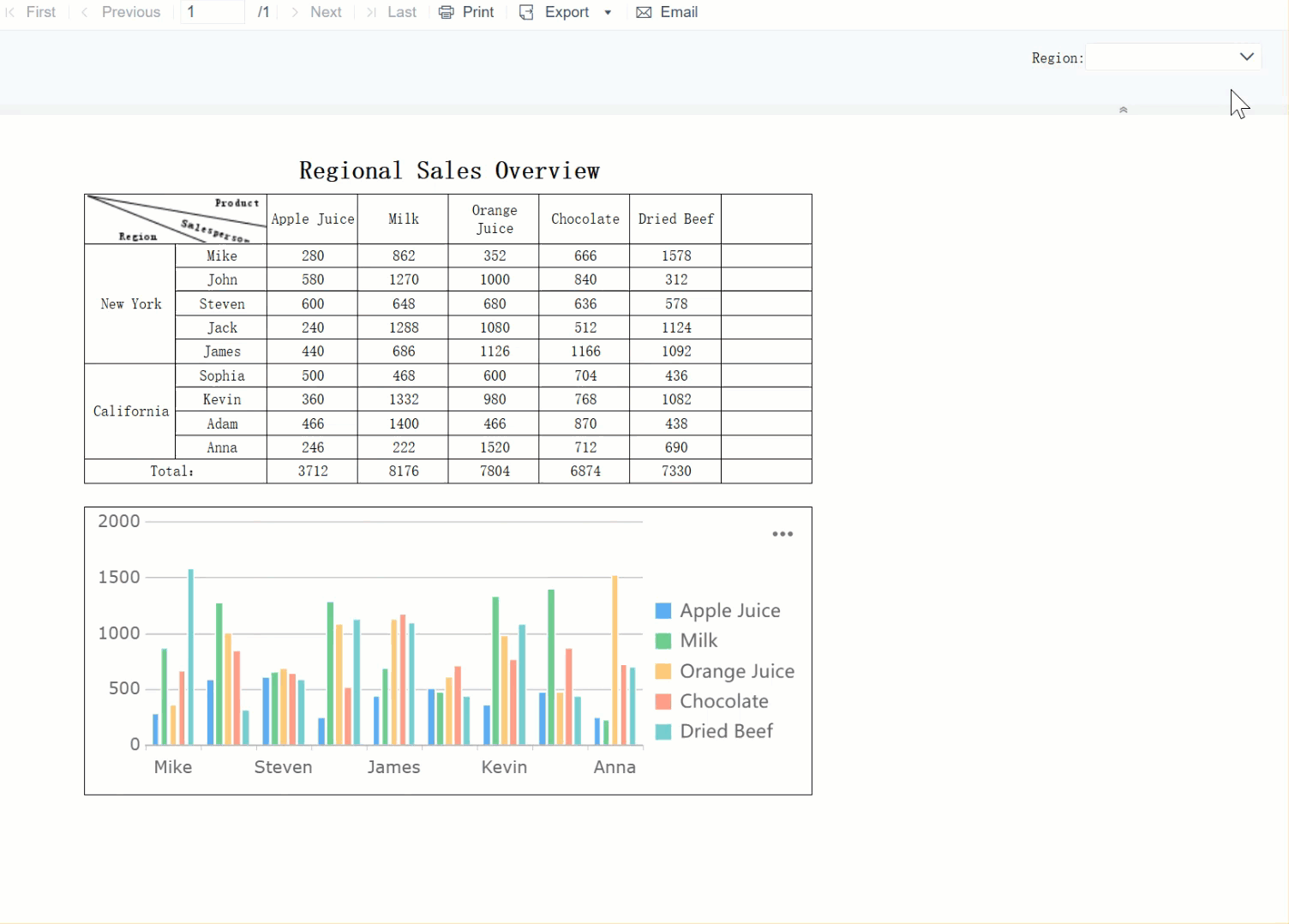The height and width of the screenshot is (924, 1289).
Task: Click the Milk column header
Action: click(x=404, y=219)
